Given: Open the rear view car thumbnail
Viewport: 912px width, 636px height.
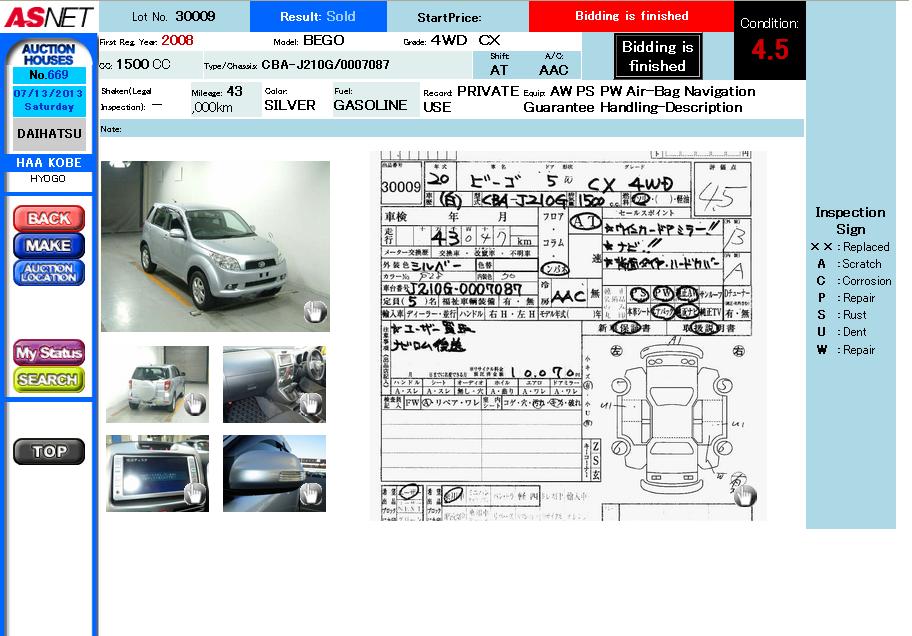Looking at the screenshot, I should point(157,384).
